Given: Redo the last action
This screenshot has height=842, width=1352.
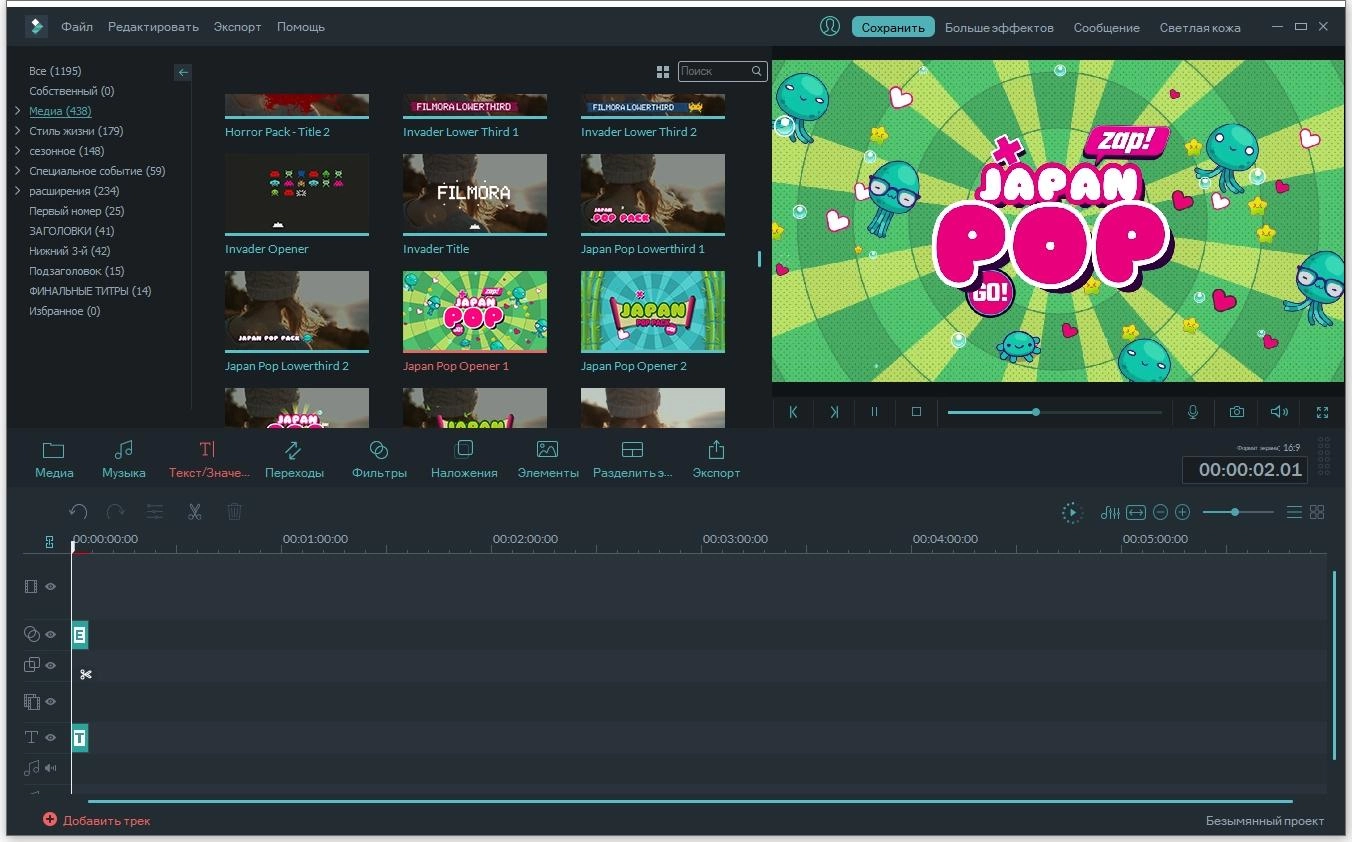Looking at the screenshot, I should (x=115, y=511).
